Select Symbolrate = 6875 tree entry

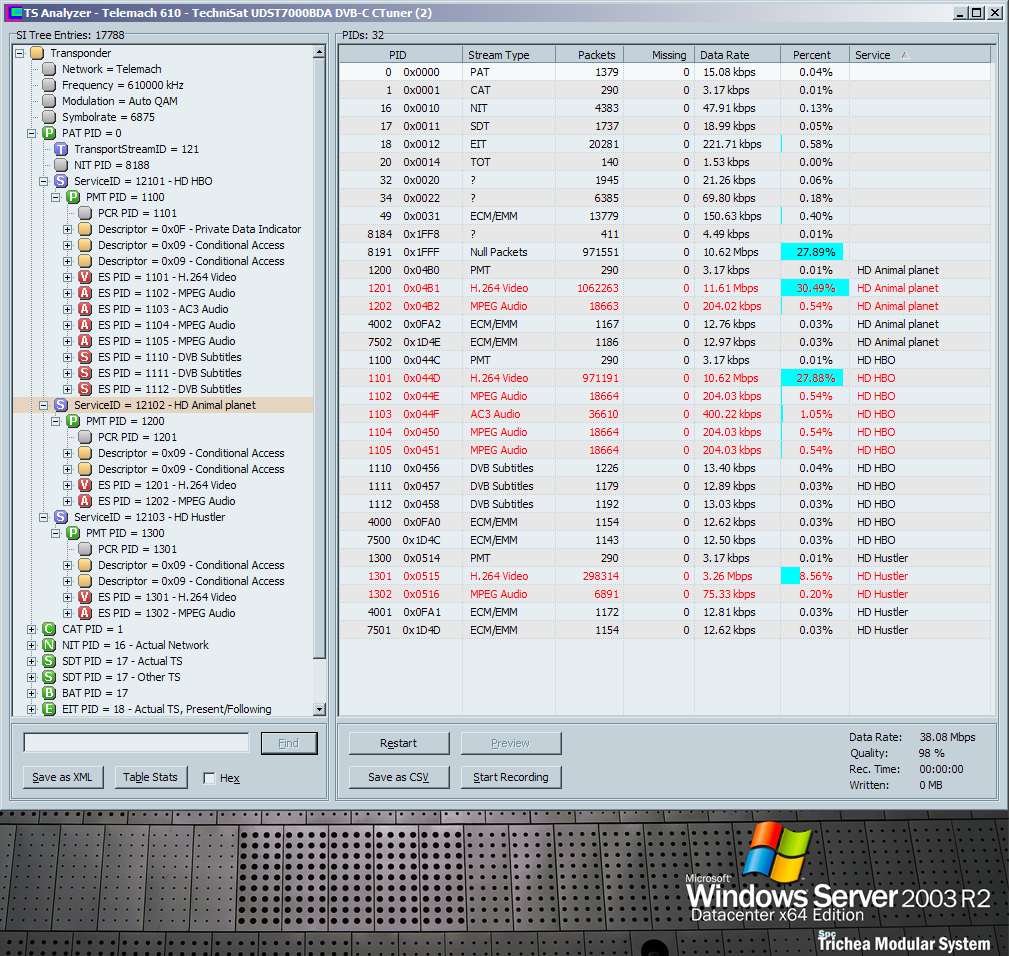point(108,117)
